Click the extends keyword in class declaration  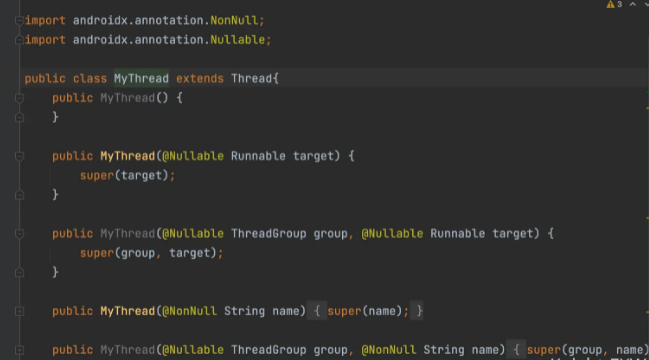(200, 78)
